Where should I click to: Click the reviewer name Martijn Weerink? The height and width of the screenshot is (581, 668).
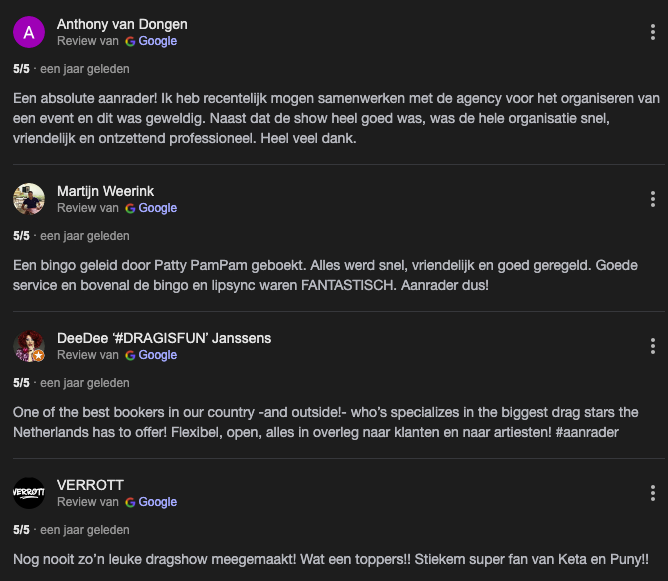[x=105, y=191]
